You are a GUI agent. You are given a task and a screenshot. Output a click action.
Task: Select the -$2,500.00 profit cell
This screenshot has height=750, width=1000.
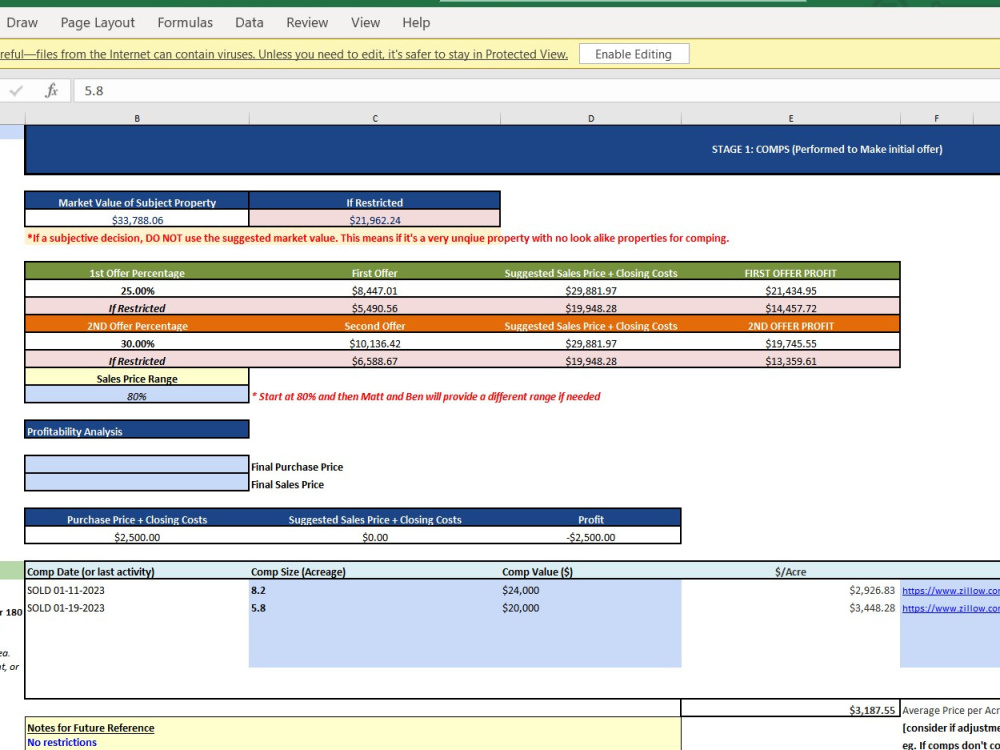point(591,537)
